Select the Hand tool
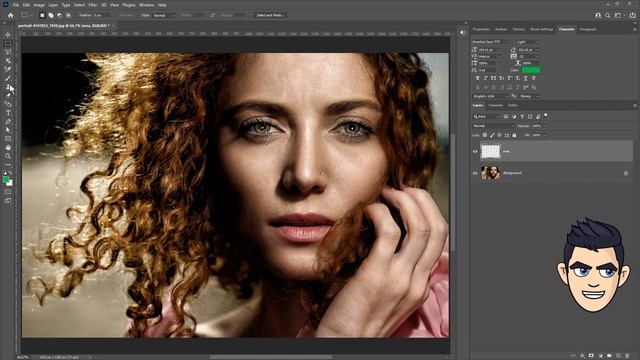This screenshot has width=640, height=360. 8,147
